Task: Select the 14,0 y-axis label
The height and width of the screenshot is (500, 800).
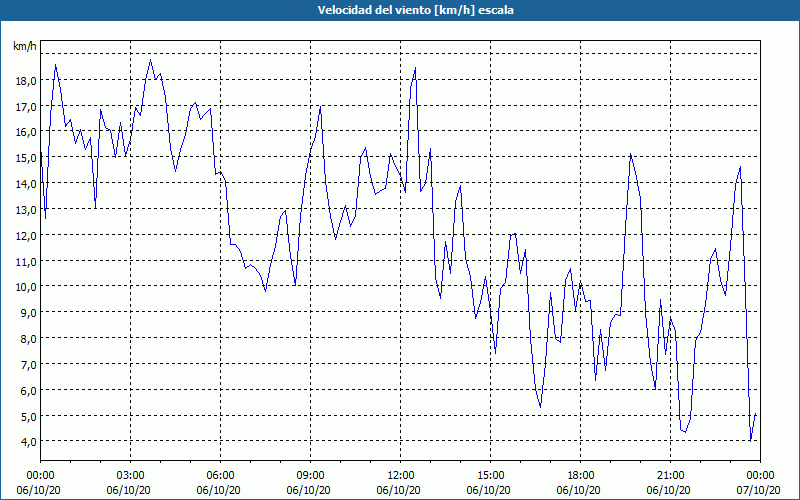Action: tap(28, 184)
